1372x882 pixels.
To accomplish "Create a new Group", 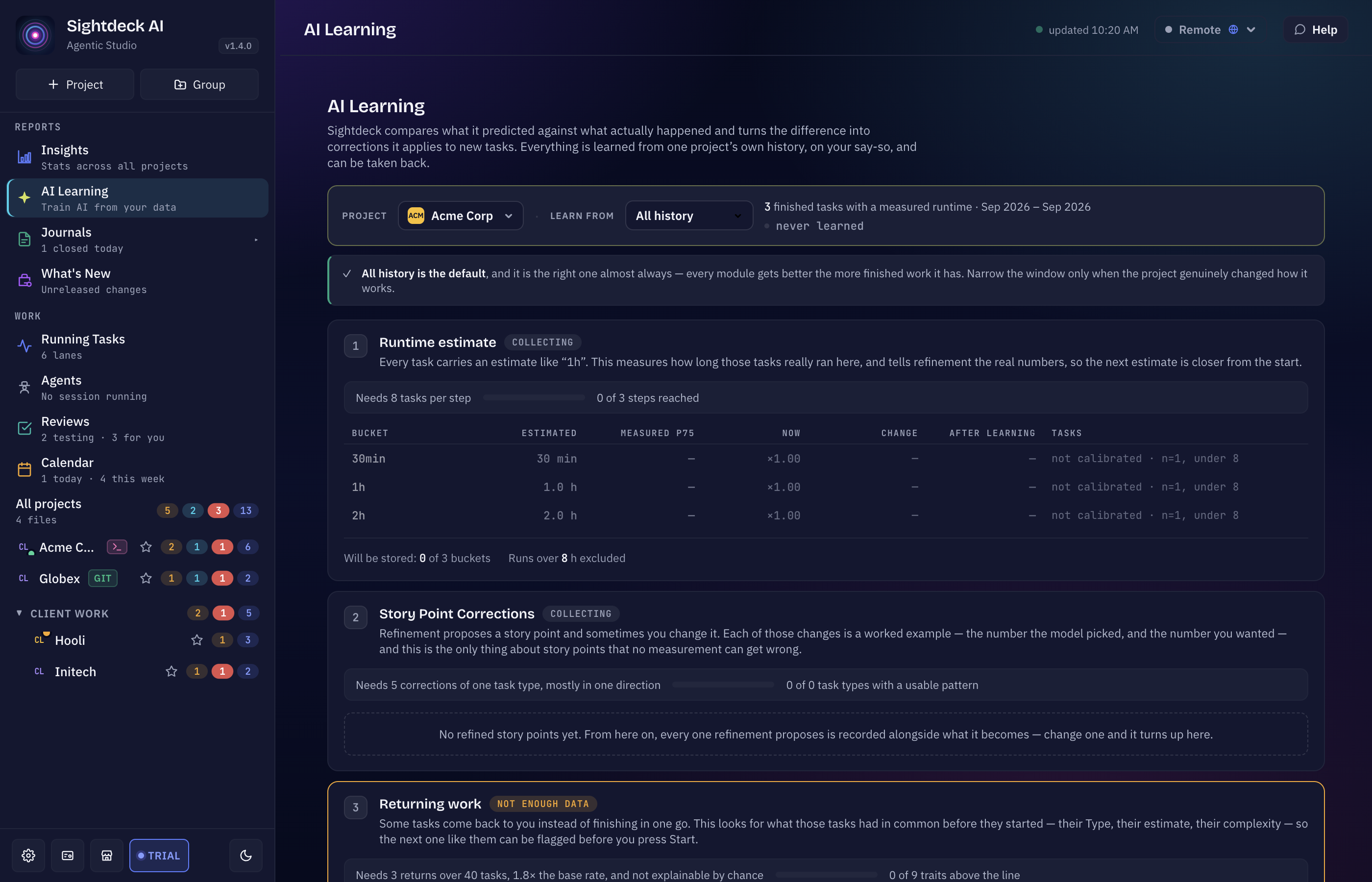I will 199,84.
